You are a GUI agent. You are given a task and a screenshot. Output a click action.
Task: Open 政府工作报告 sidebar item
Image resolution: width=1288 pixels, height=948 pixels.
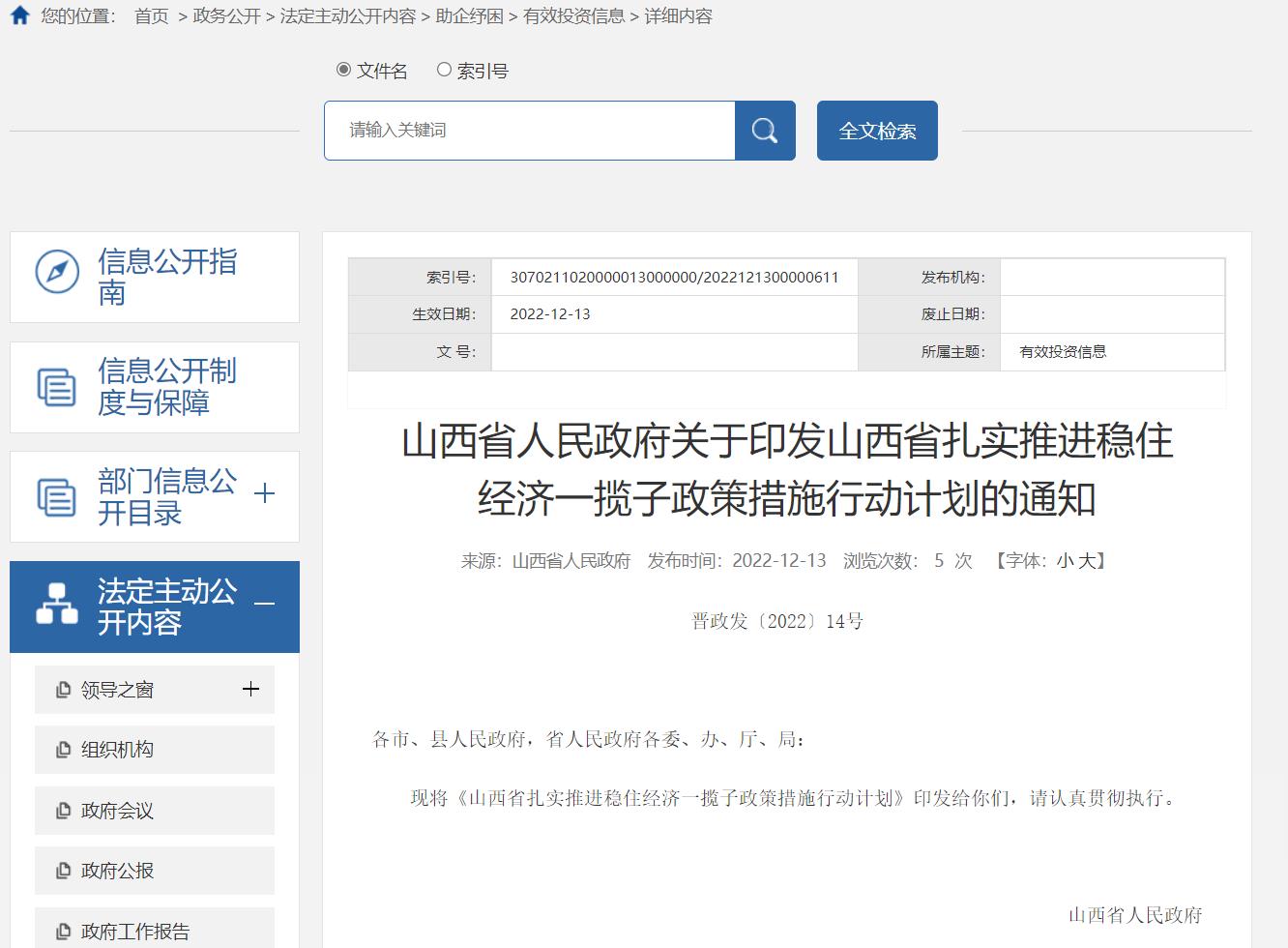click(x=134, y=931)
